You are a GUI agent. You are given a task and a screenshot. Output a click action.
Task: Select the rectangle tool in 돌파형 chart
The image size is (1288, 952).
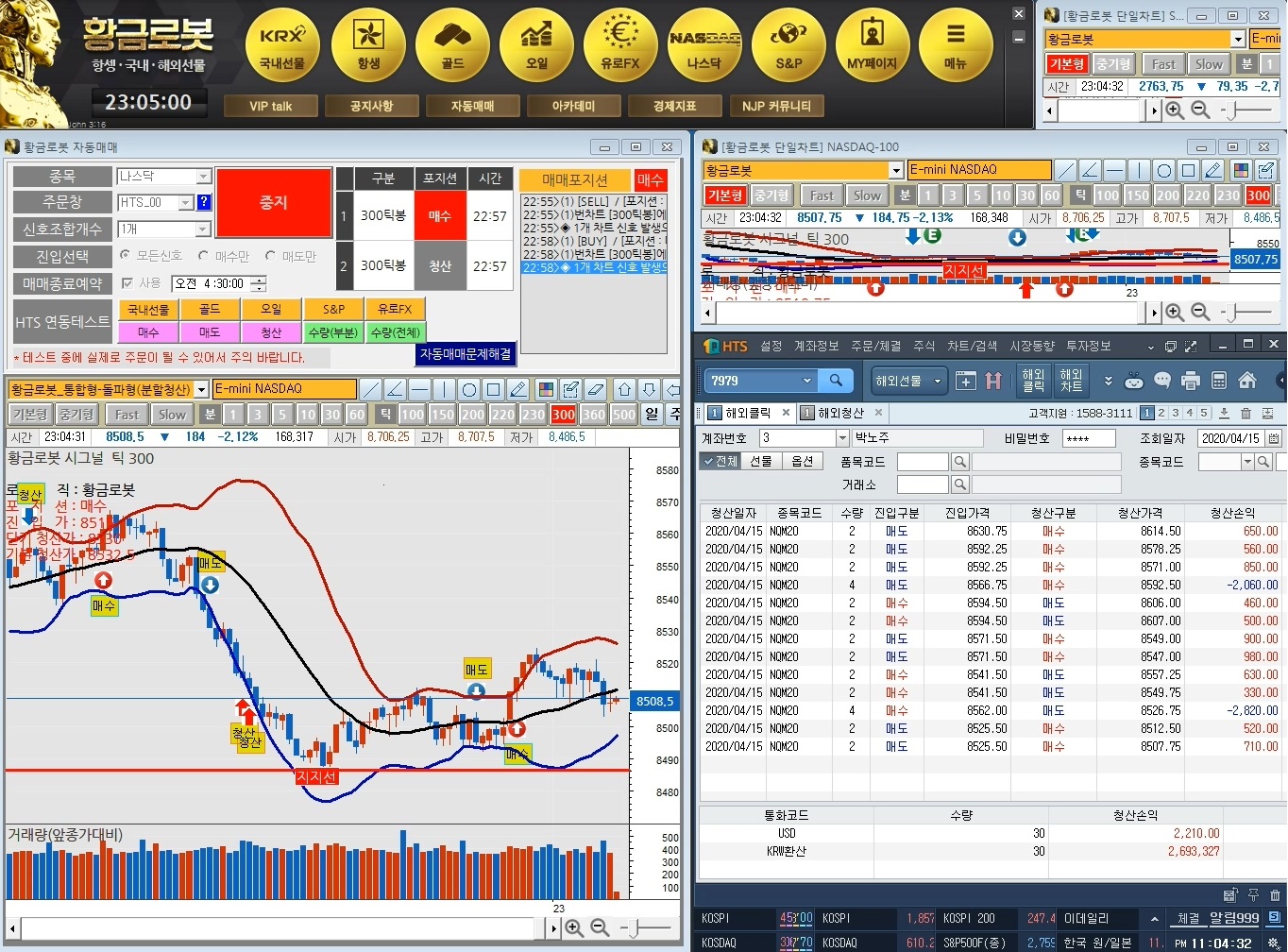point(493,389)
